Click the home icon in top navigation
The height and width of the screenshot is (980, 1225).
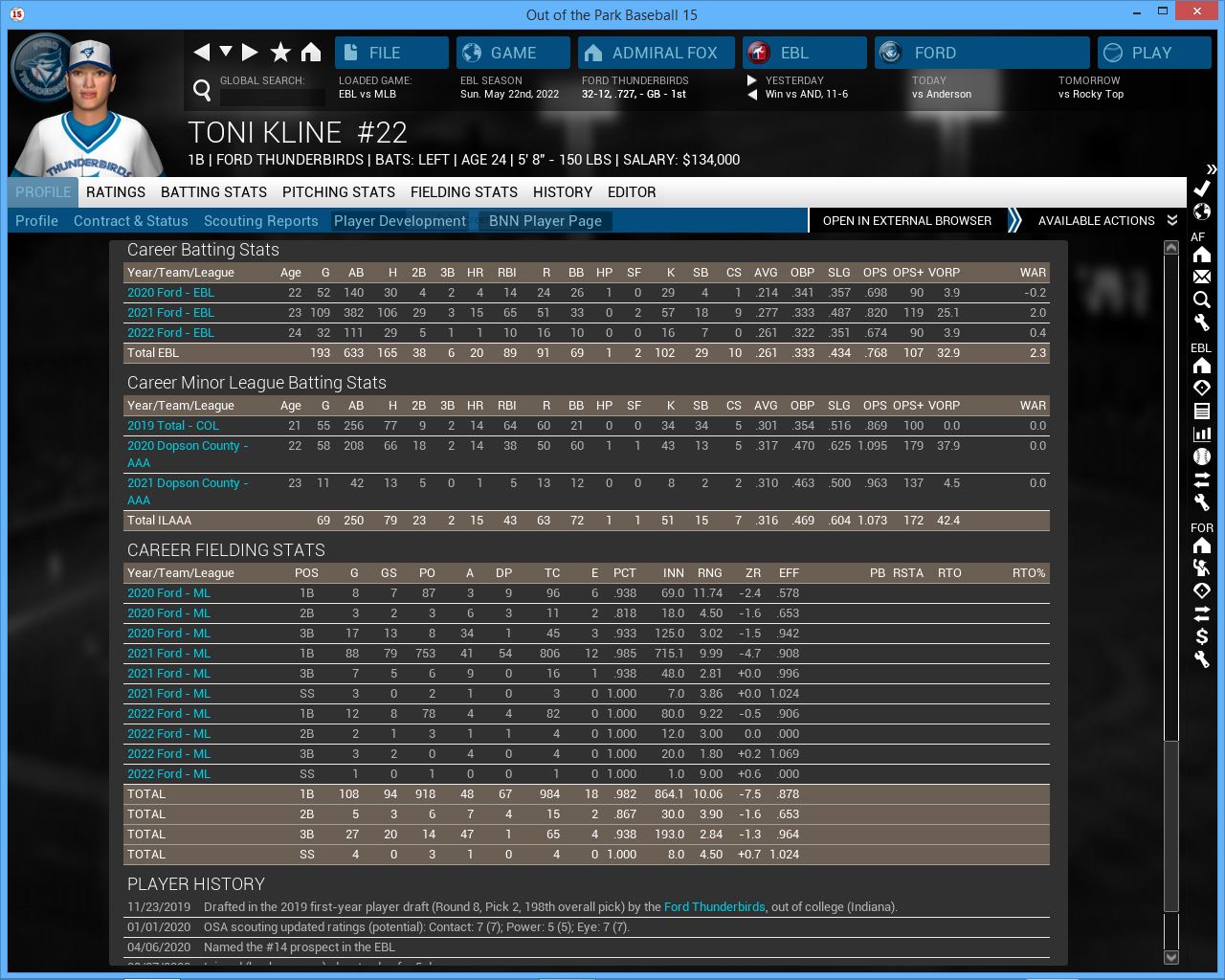pos(311,53)
